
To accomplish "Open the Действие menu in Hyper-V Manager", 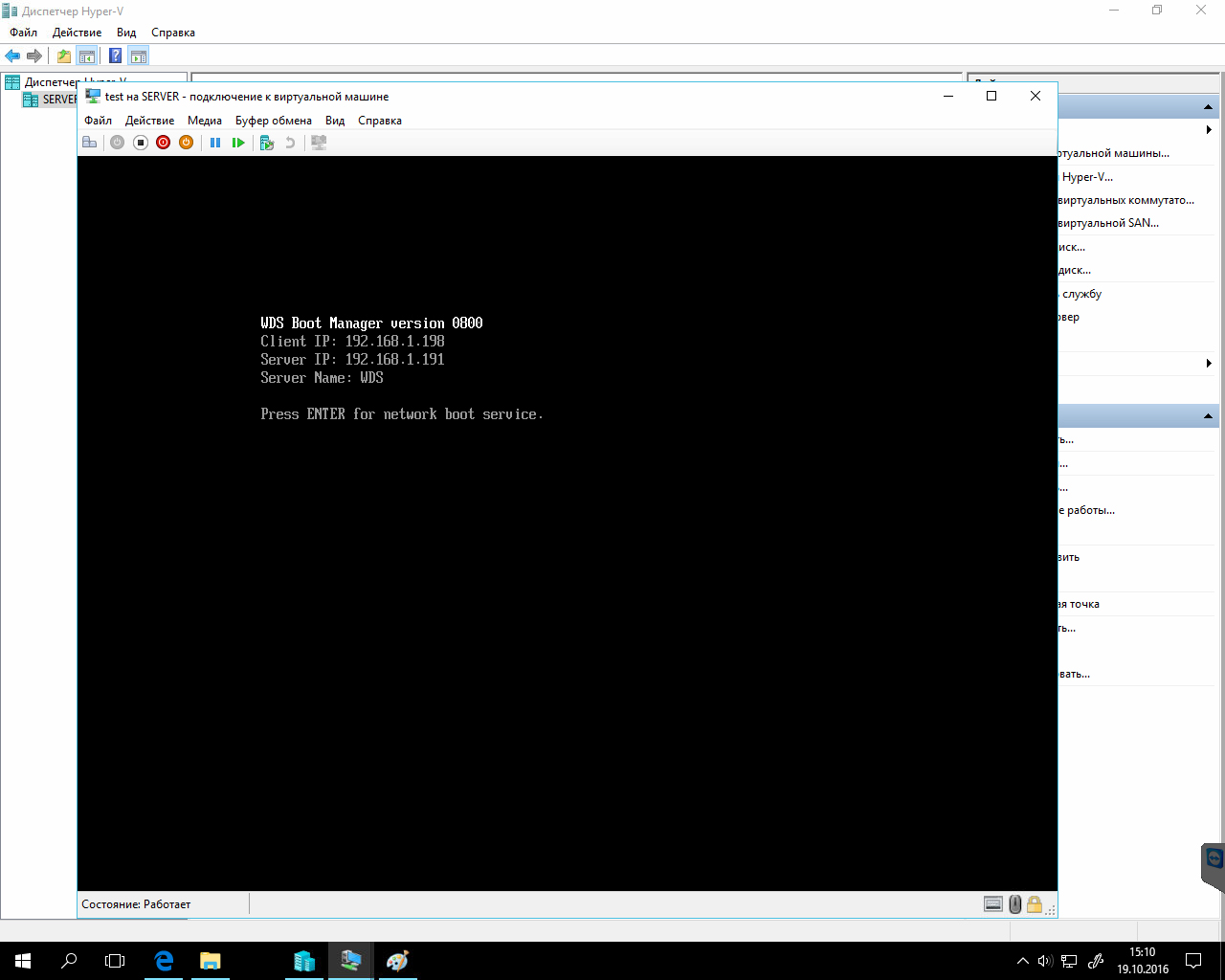I will pyautogui.click(x=77, y=33).
